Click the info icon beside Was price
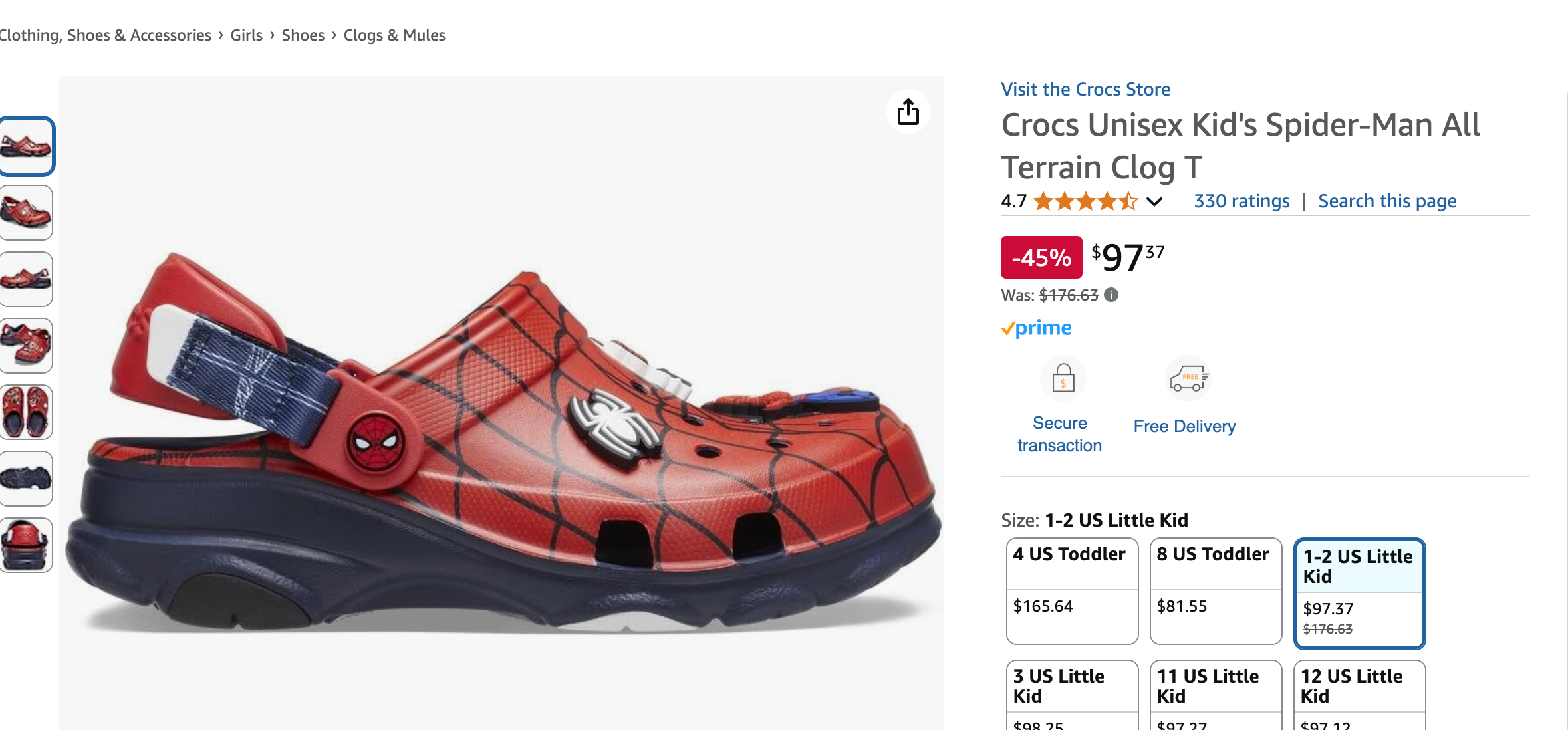1568x730 pixels. [1111, 295]
